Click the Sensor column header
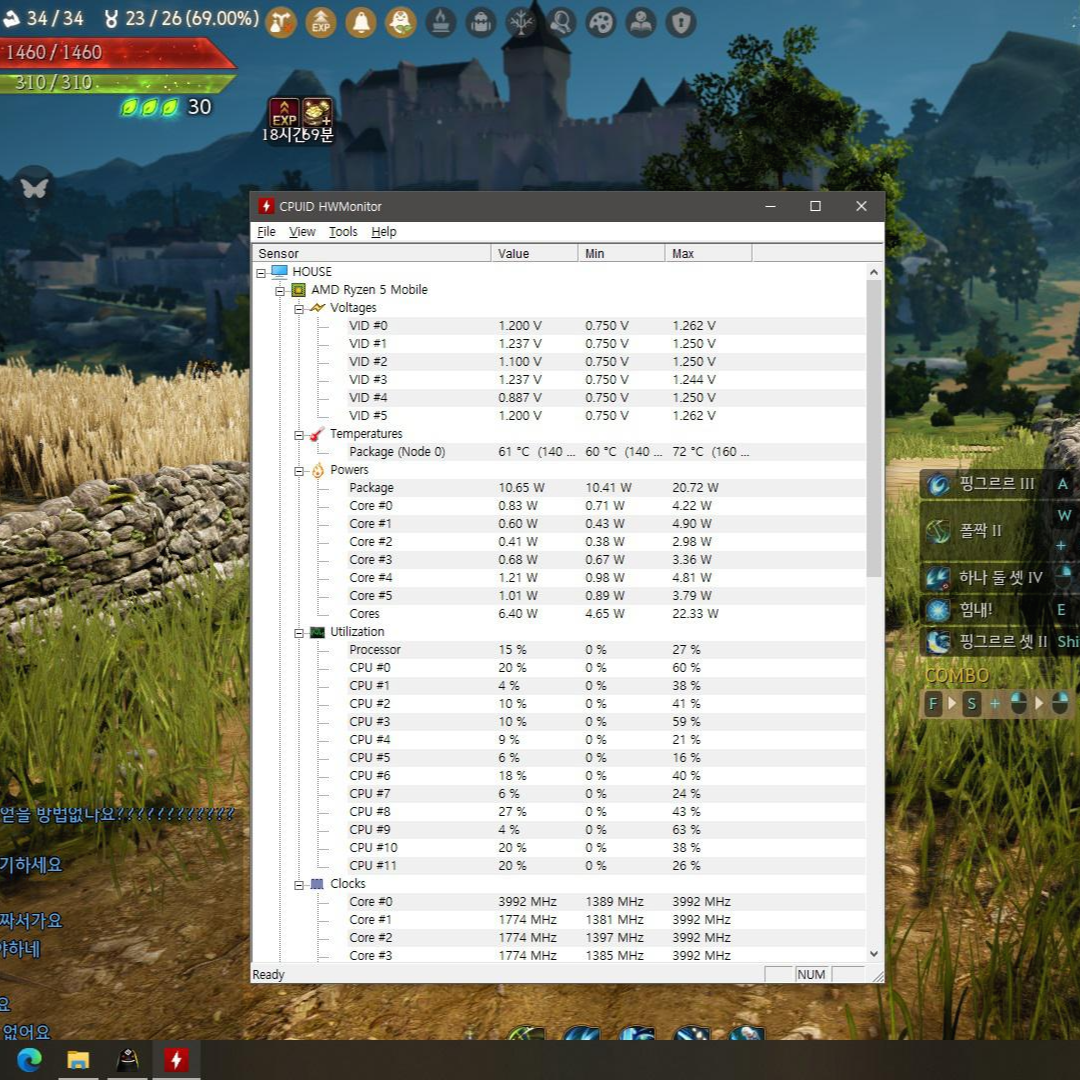Viewport: 1080px width, 1080px height. tap(372, 253)
